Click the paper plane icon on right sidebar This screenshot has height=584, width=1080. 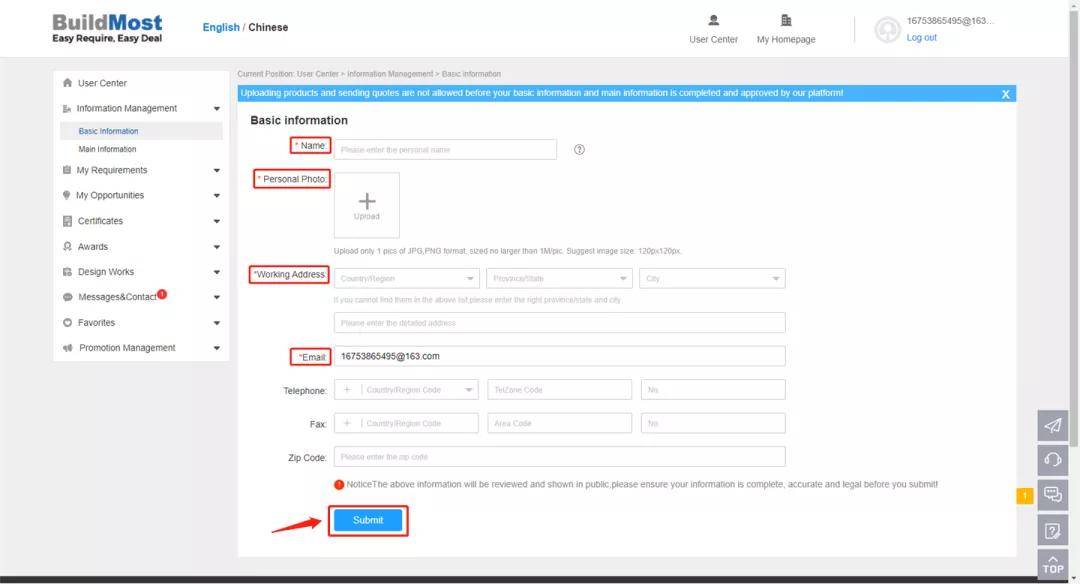point(1052,426)
